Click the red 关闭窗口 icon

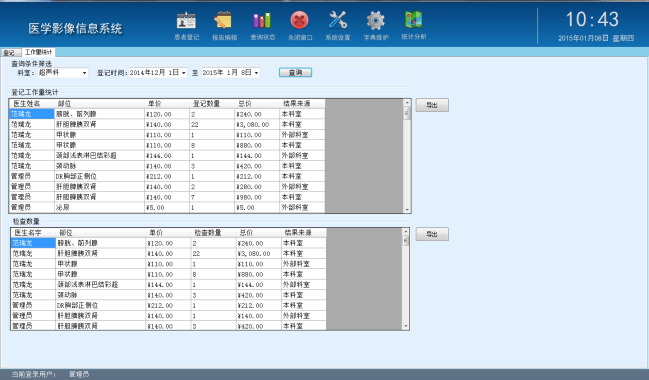point(300,26)
